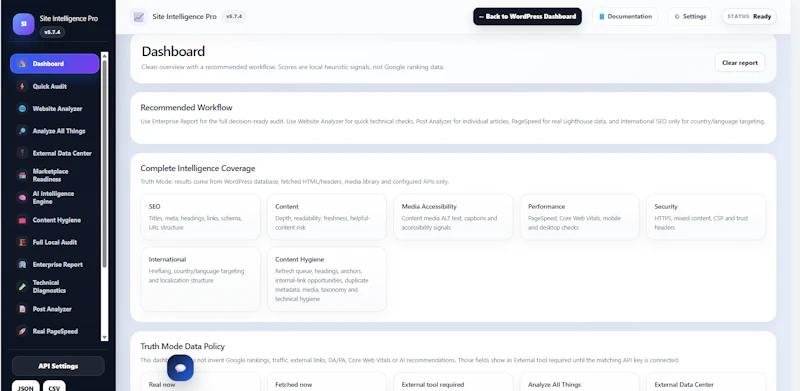This screenshot has height=391, width=800.
Task: Click the Real PageSpeed rocket icon
Action: (22, 331)
